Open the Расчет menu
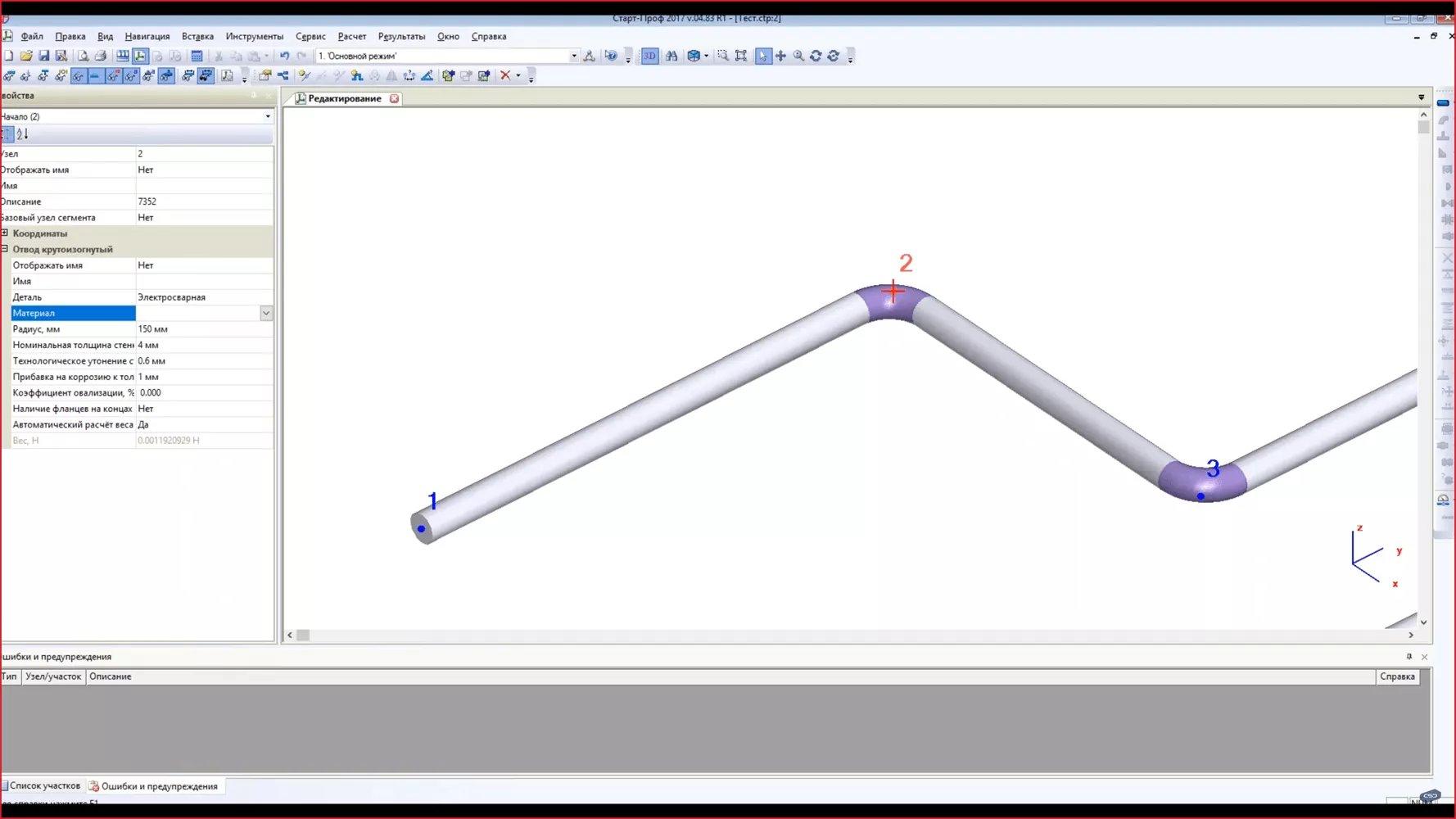The width and height of the screenshot is (1456, 819). pyautogui.click(x=351, y=36)
